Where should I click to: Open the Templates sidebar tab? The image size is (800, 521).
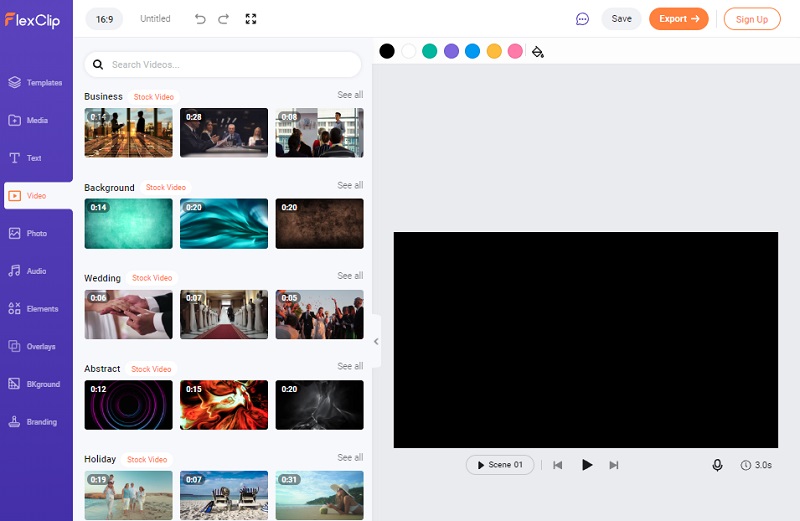(36, 83)
